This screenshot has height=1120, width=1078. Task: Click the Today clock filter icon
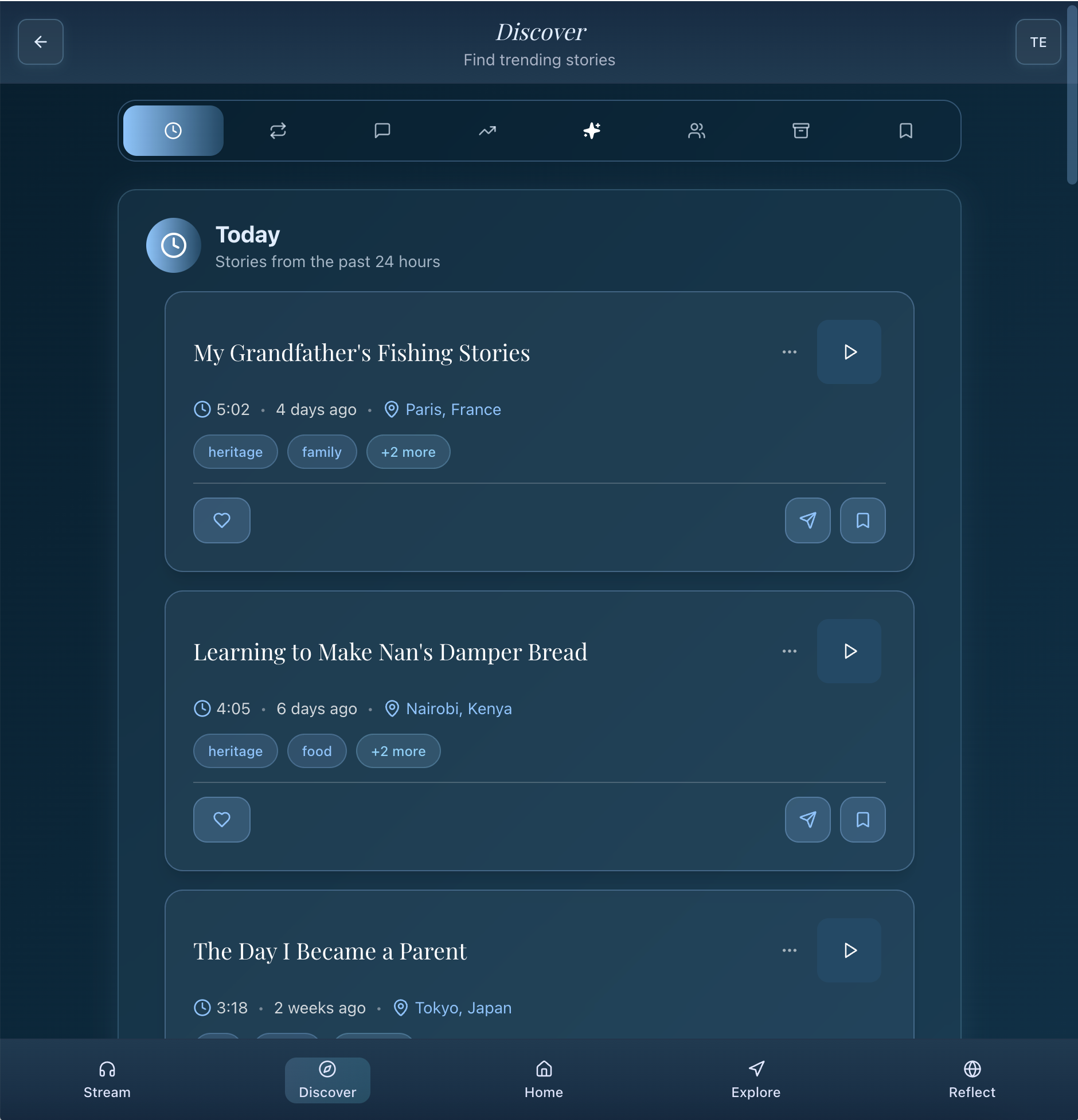pos(173,131)
